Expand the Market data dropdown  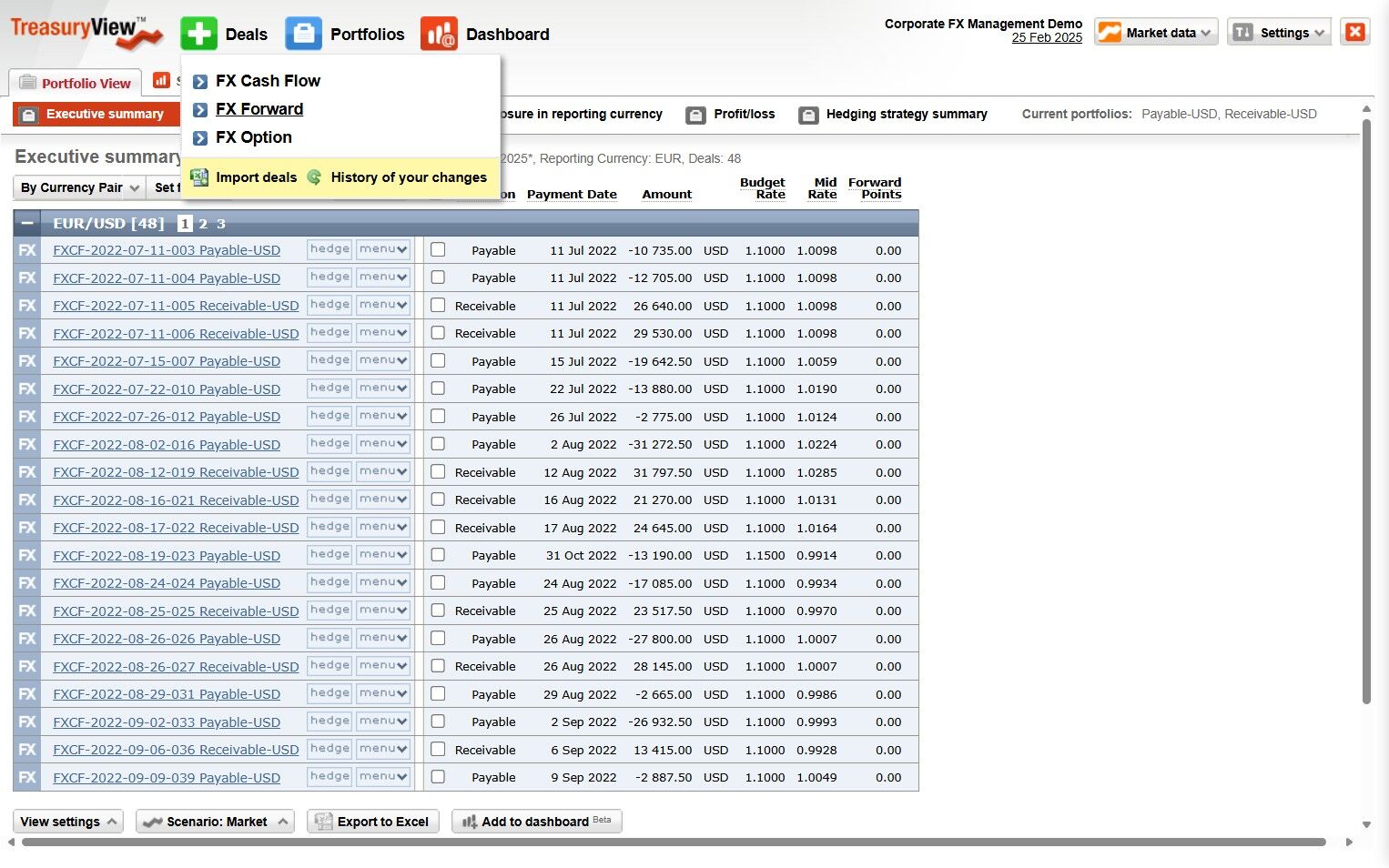click(x=1156, y=33)
